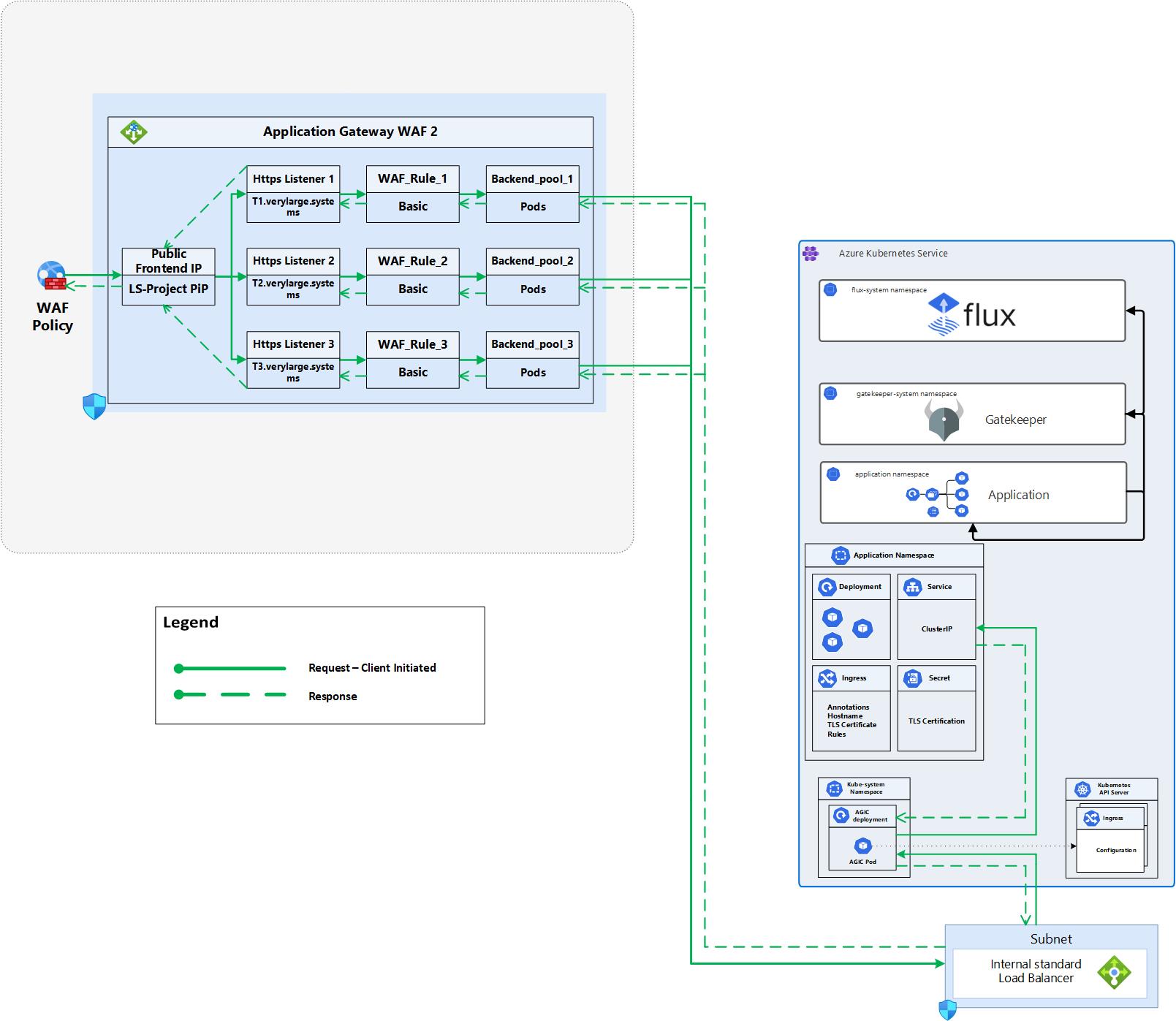
Task: Select the Backend_pool_1 header
Action: [x=532, y=179]
